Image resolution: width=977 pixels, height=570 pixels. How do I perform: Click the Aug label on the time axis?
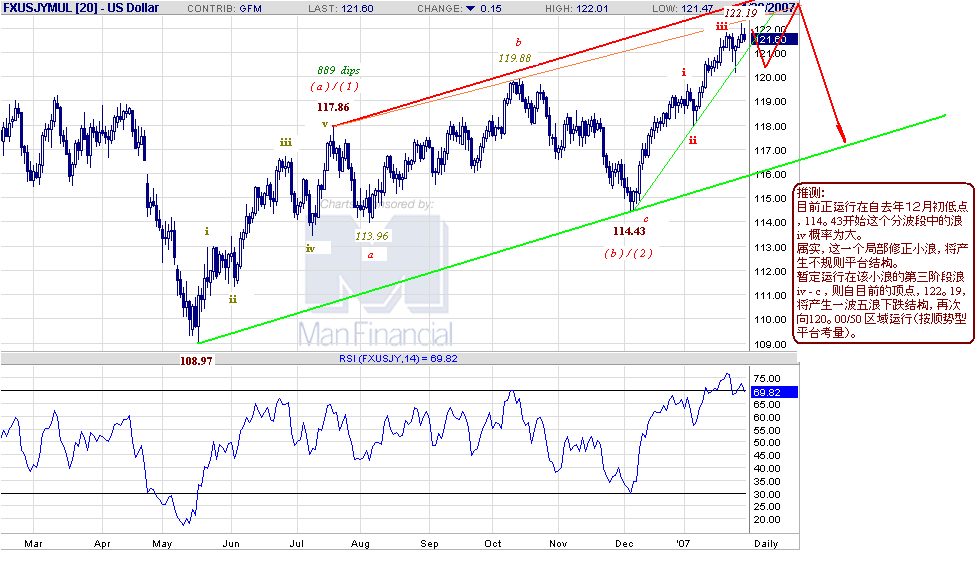pyautogui.click(x=360, y=544)
